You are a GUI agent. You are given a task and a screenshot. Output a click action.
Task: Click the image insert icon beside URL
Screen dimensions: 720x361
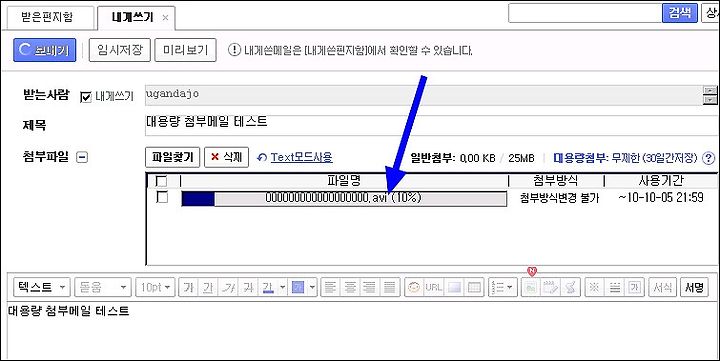[x=454, y=288]
